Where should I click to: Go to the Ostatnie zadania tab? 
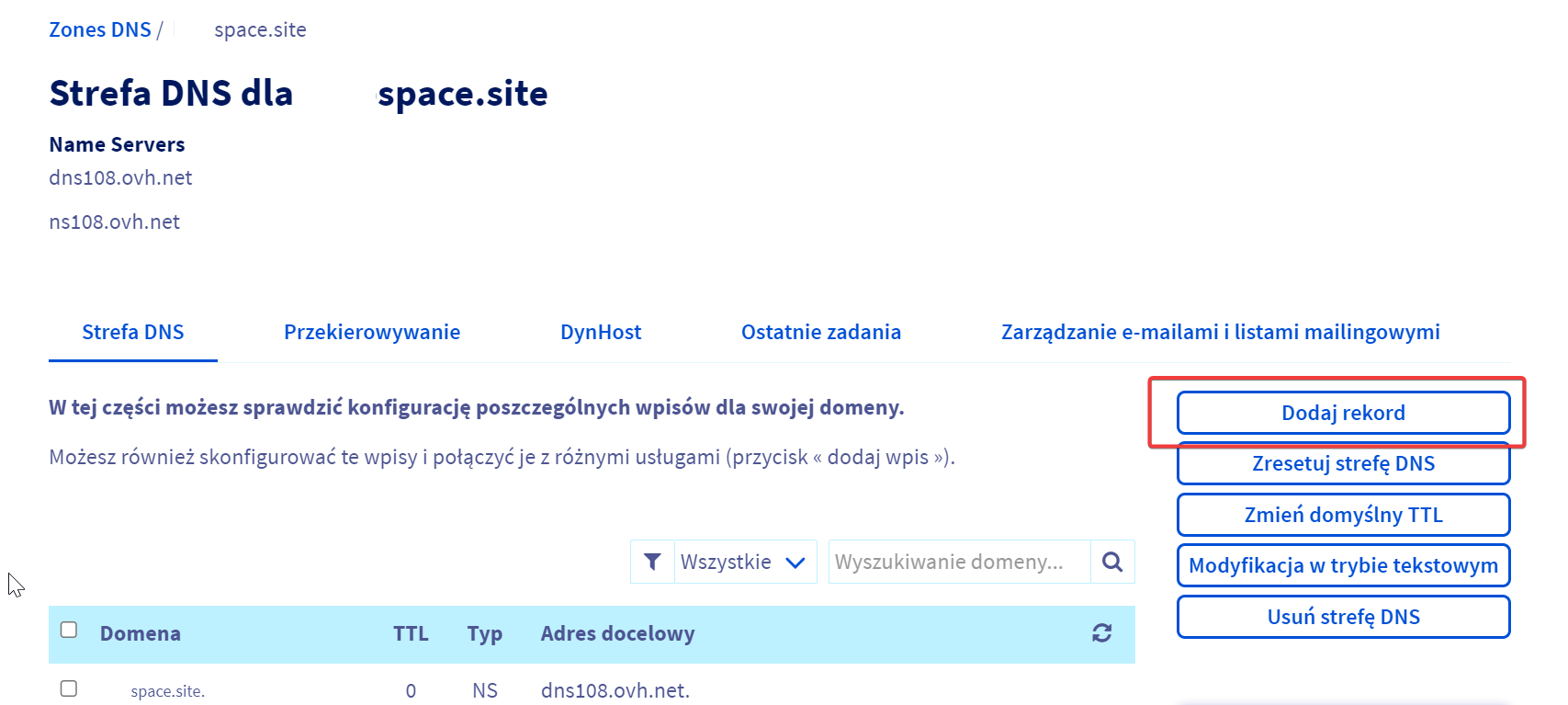[821, 332]
